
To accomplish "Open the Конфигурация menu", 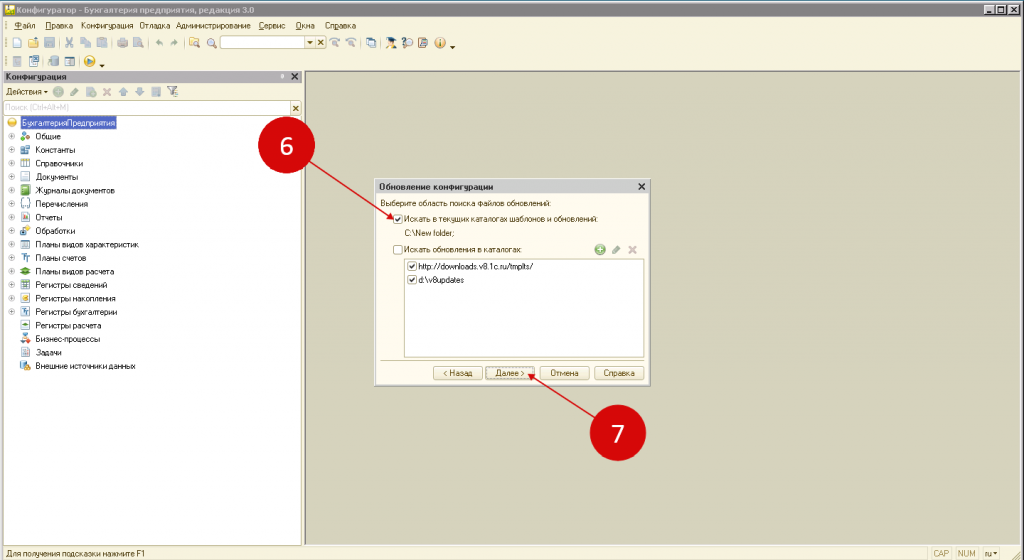I will pos(107,26).
